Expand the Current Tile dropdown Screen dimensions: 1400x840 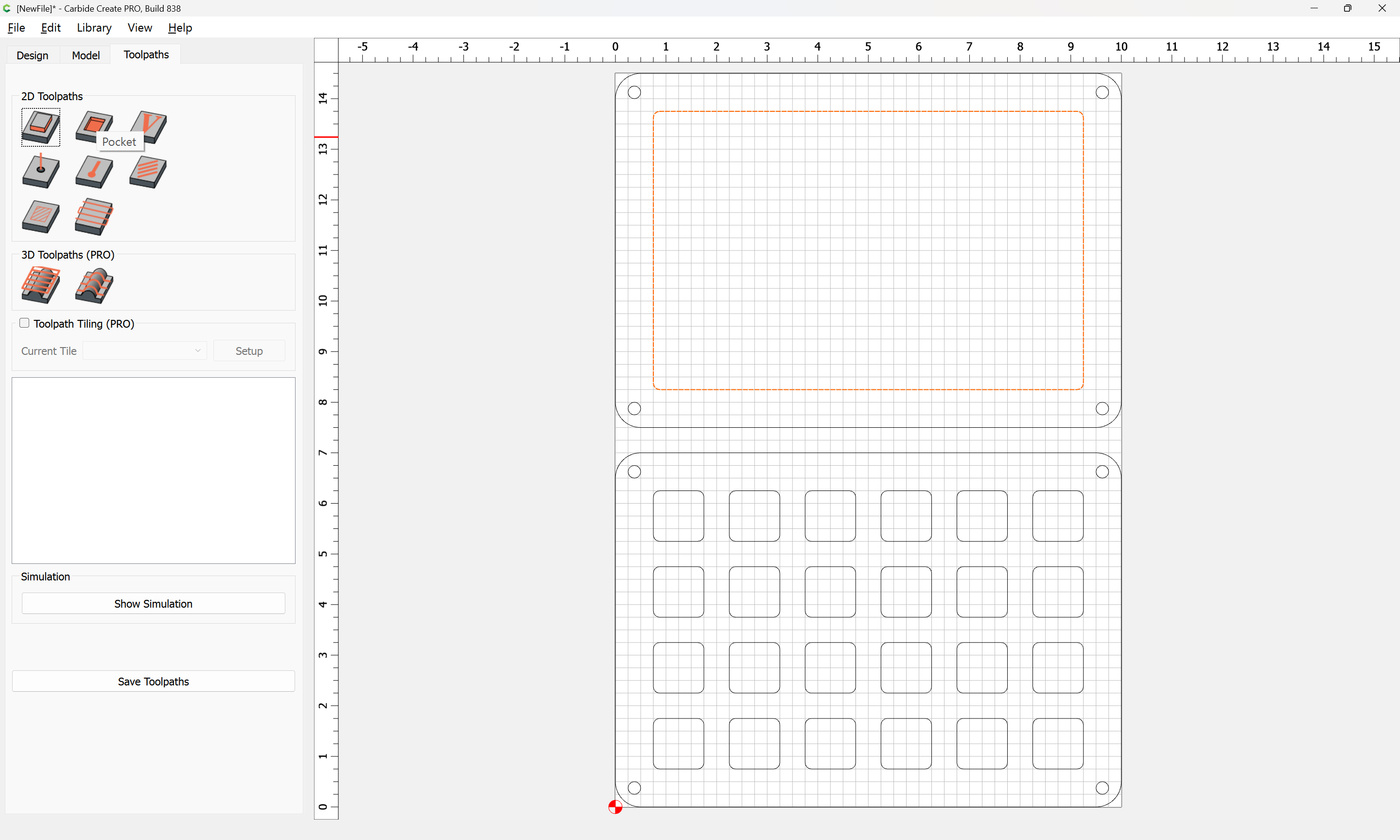(x=144, y=351)
